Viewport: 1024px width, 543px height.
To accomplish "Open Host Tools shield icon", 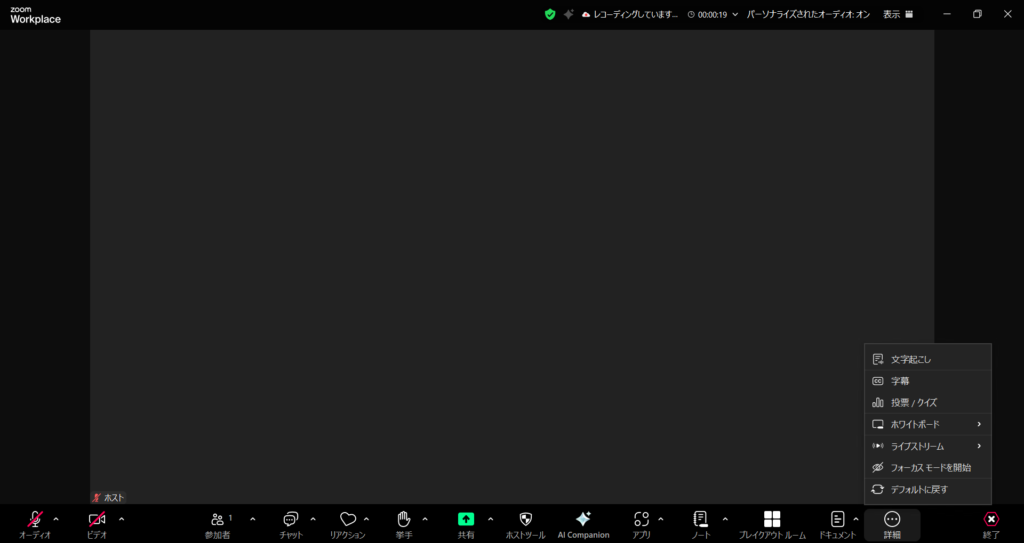I will point(526,520).
